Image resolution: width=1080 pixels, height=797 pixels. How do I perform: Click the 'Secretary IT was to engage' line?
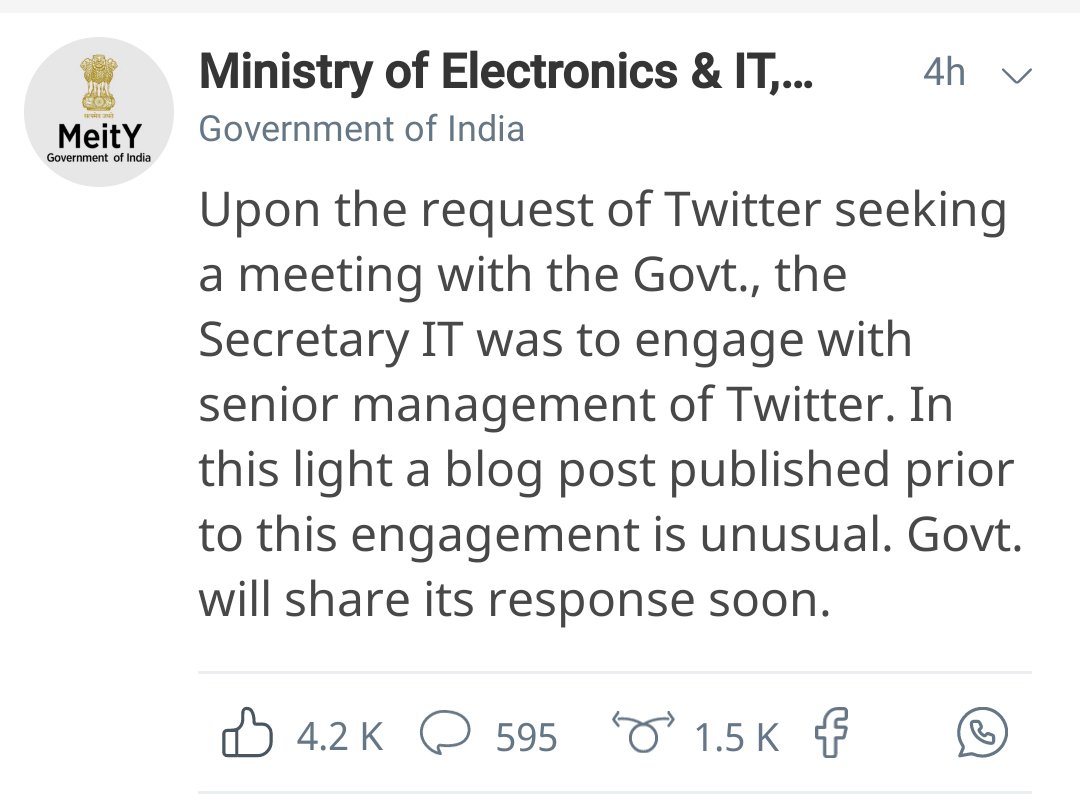(555, 342)
